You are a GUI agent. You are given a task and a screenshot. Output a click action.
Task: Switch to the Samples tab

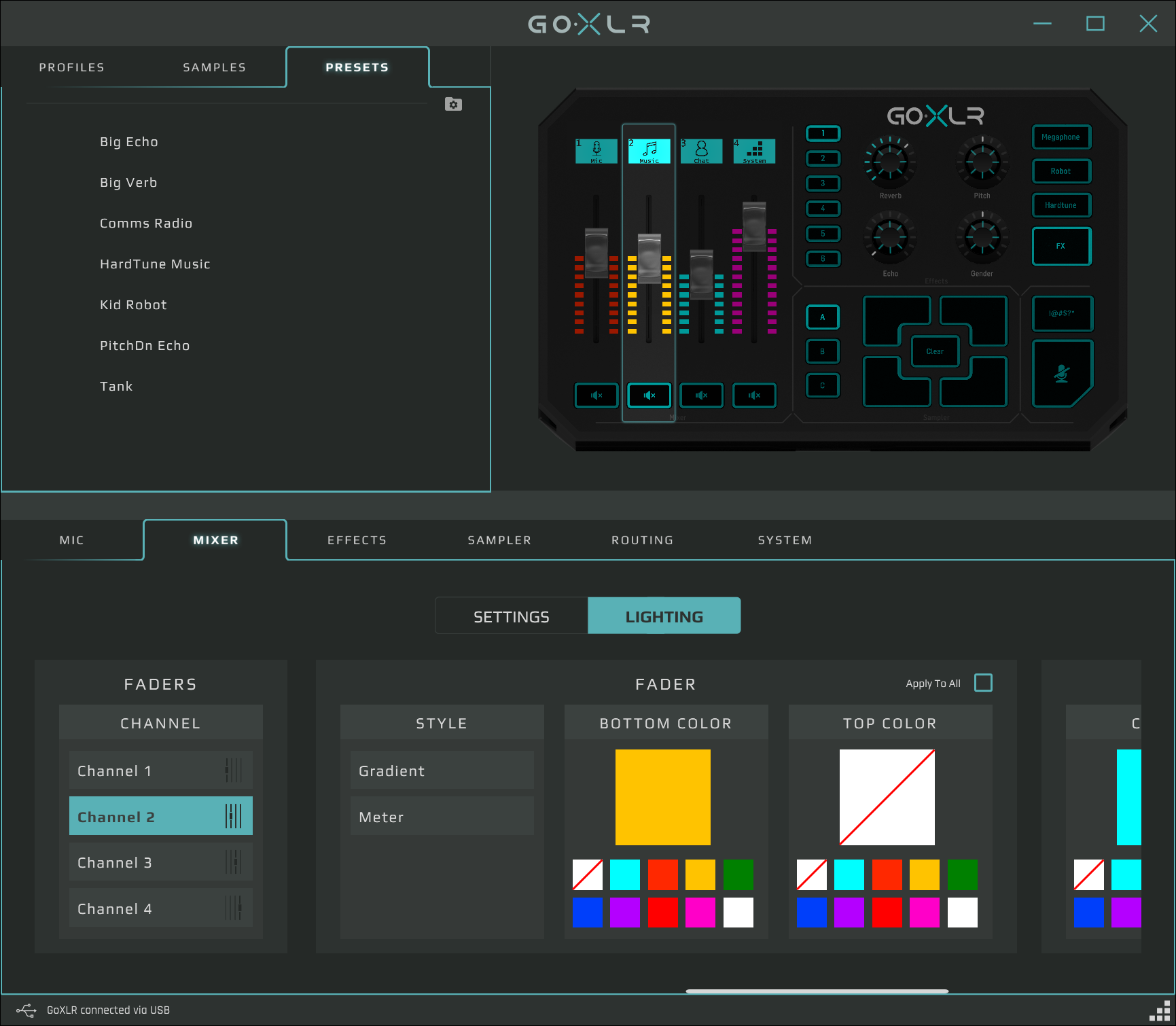215,67
